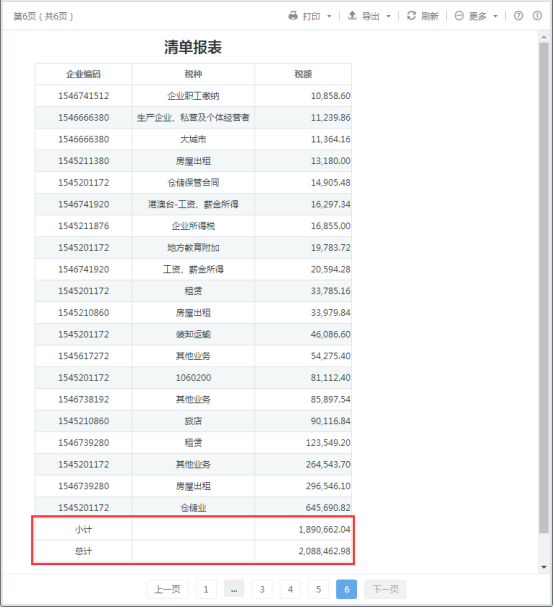Click the scrollbar down arrow
Viewport: 554px width, 608px height.
544,567
